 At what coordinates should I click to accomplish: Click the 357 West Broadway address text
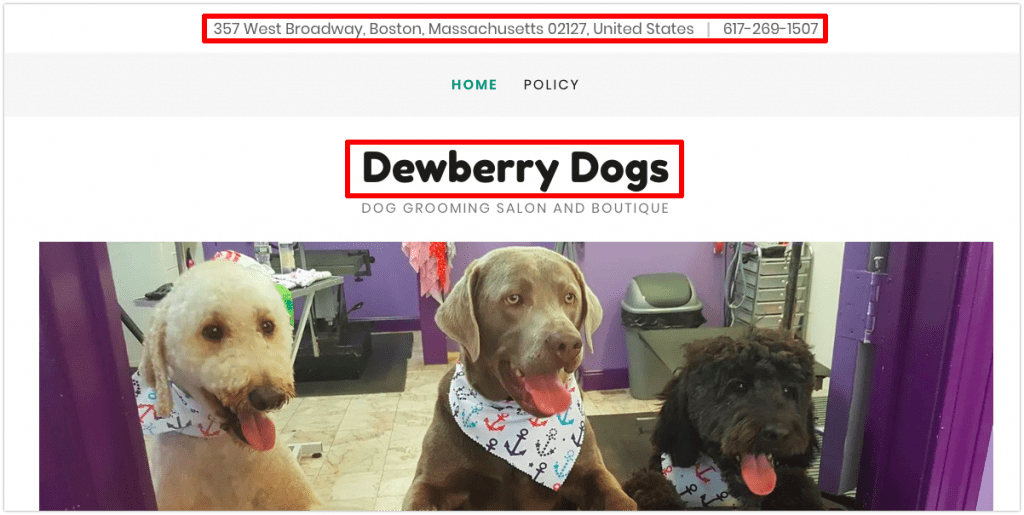pyautogui.click(x=453, y=29)
